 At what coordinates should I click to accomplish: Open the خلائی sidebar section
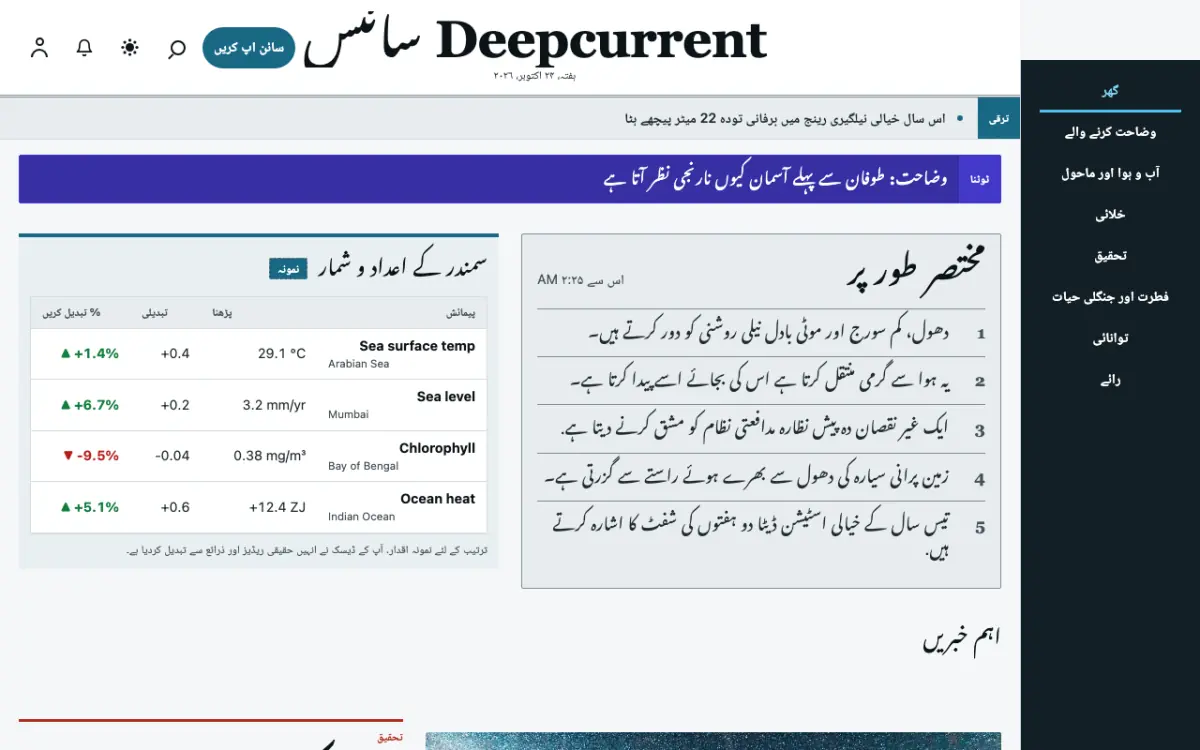1110,215
